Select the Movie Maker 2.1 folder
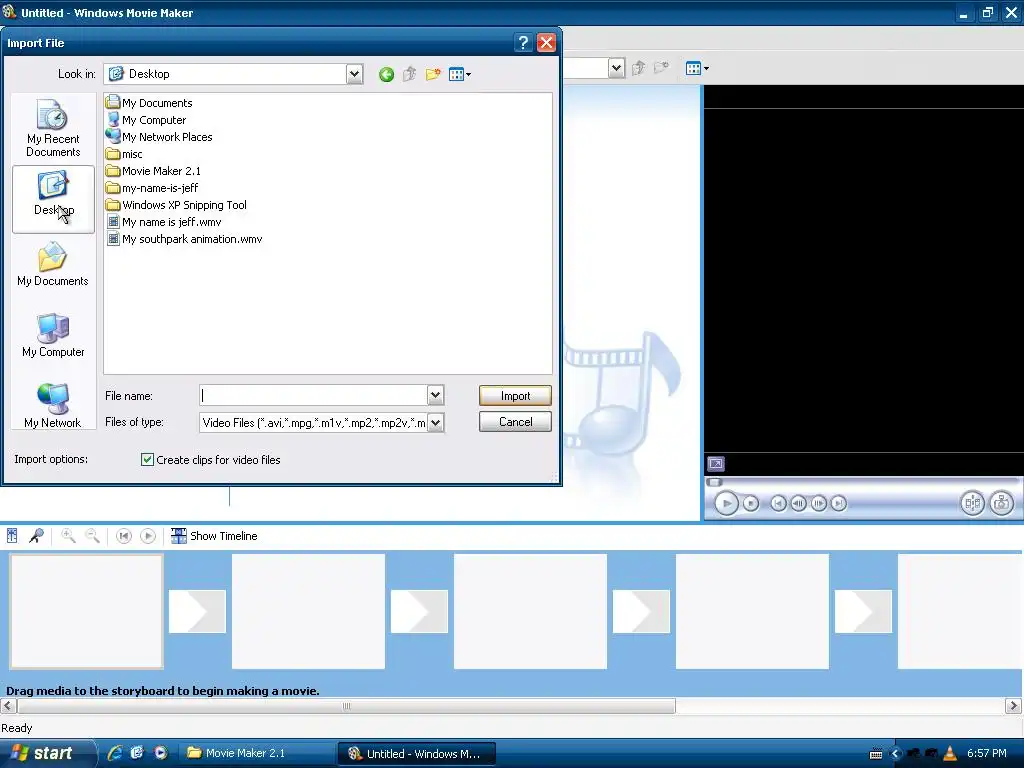Viewport: 1024px width, 768px height. click(153, 171)
